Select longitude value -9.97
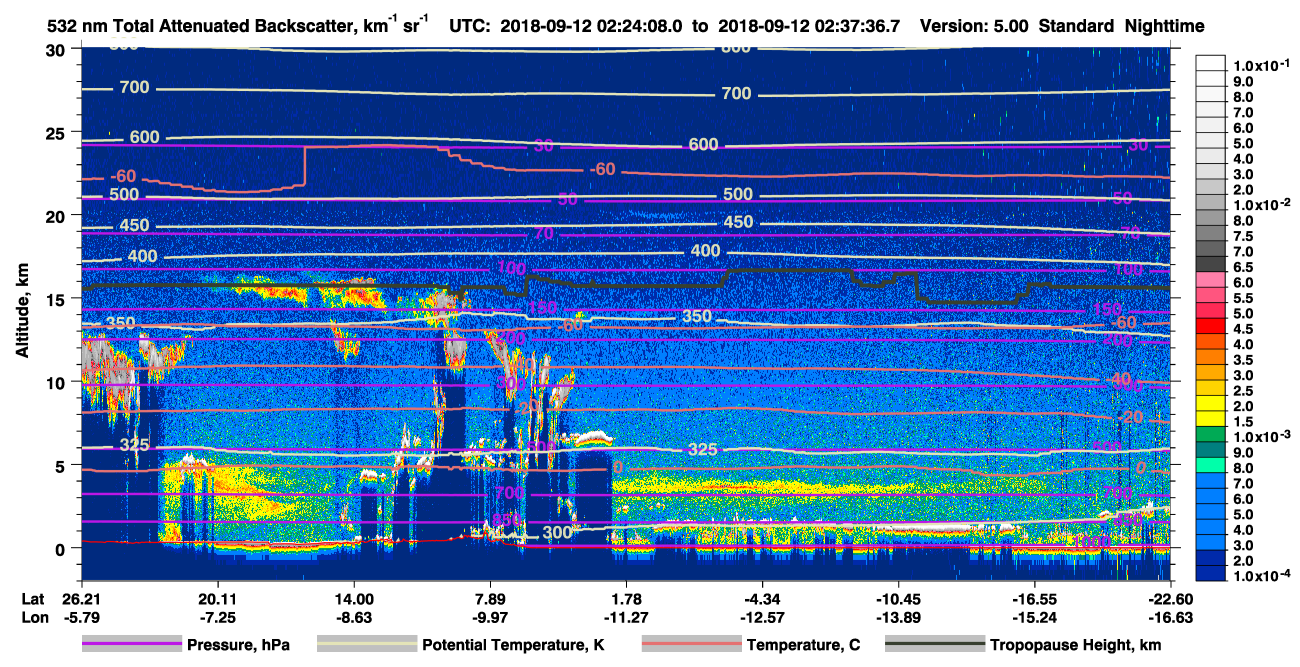The height and width of the screenshot is (667, 1300). [489, 617]
